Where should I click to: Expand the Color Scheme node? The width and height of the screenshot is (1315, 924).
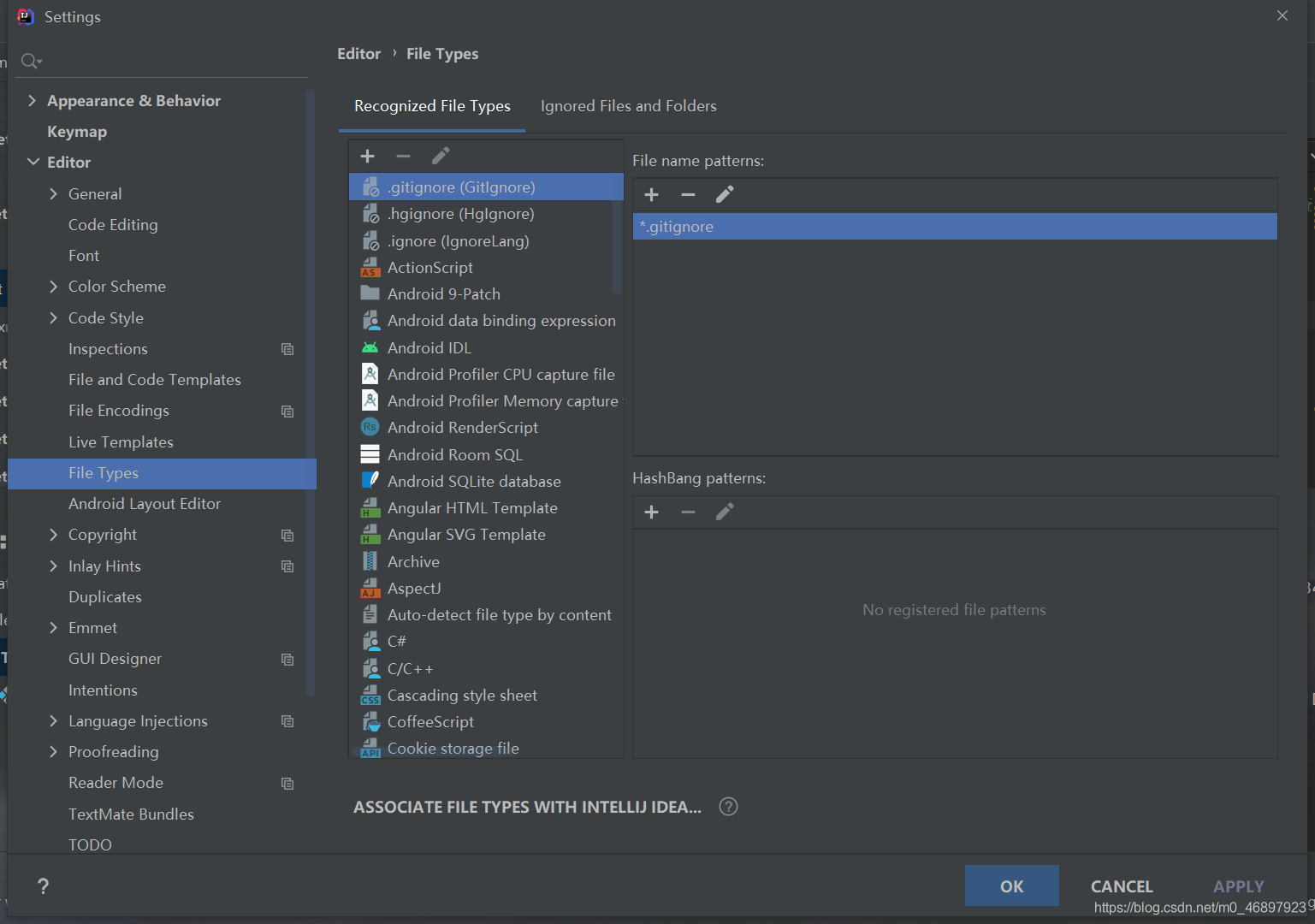53,287
